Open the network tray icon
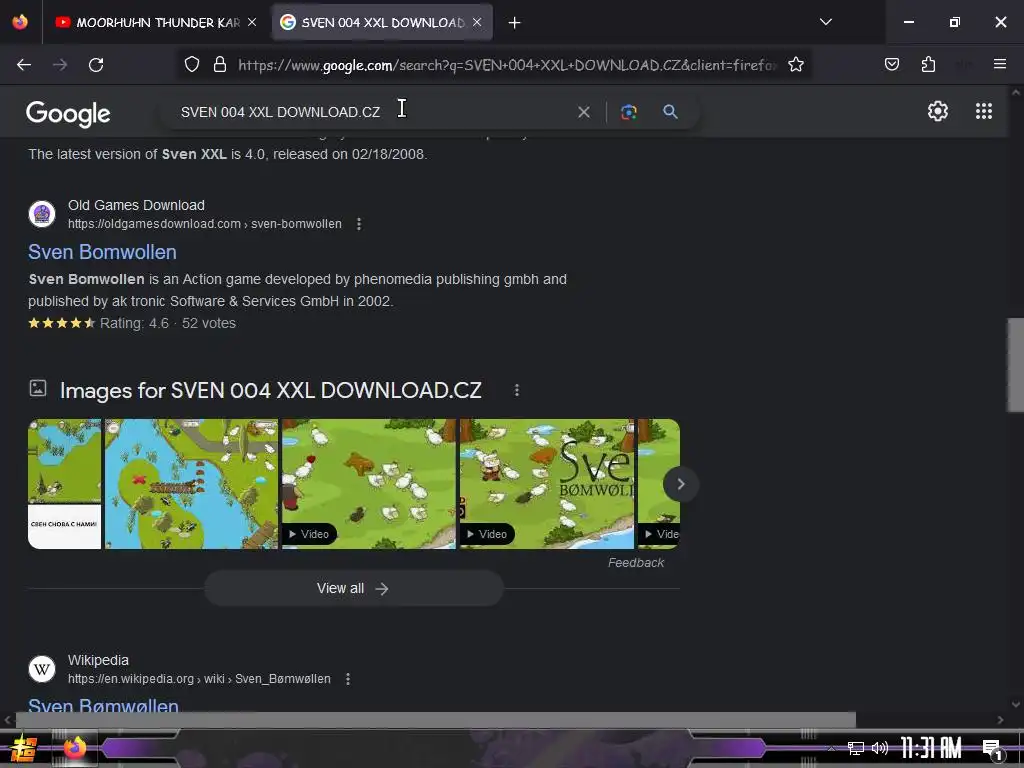Viewport: 1024px width, 768px height. pyautogui.click(x=856, y=748)
